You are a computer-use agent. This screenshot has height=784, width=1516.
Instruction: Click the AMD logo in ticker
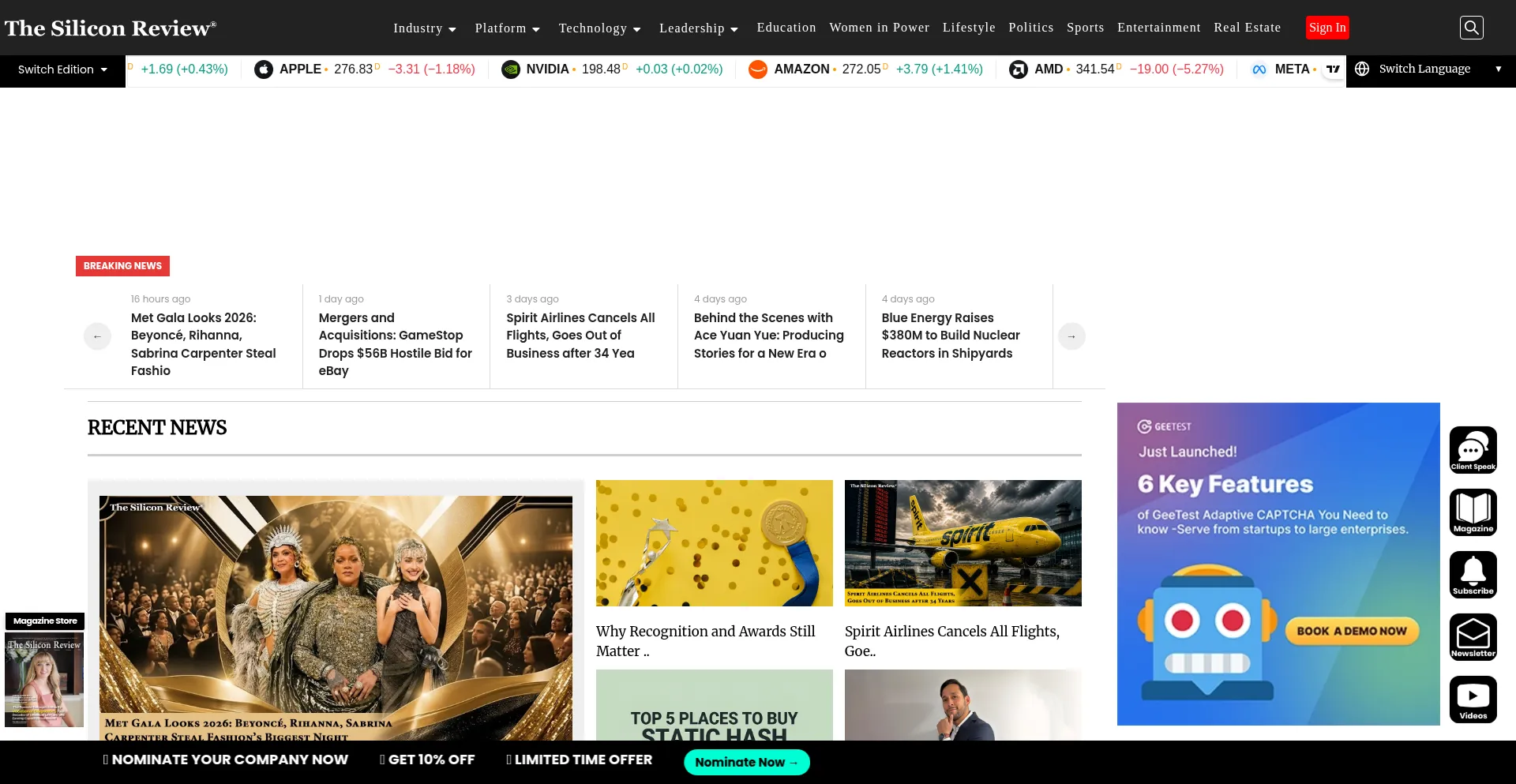[x=1019, y=69]
